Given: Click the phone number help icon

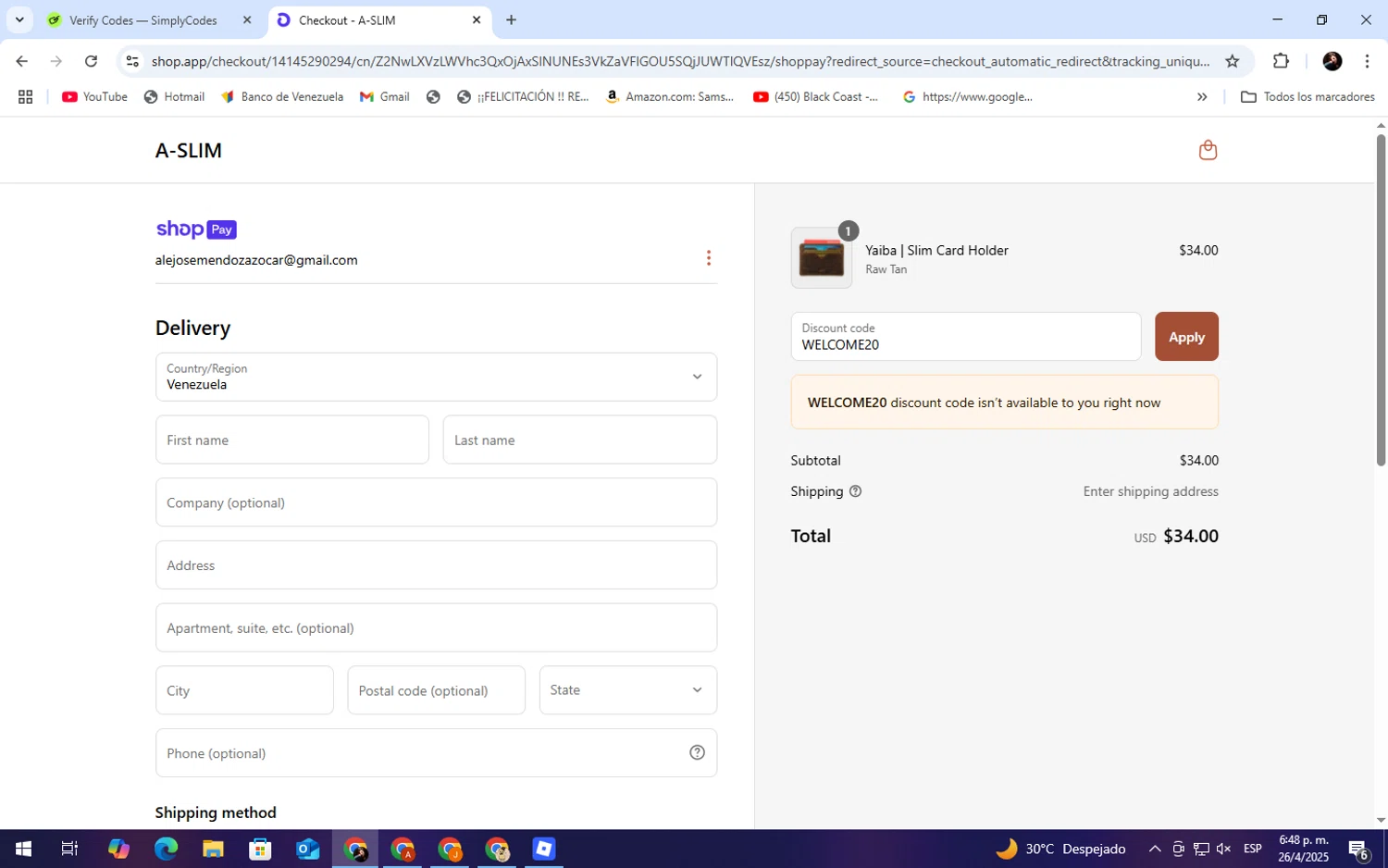Looking at the screenshot, I should (697, 753).
